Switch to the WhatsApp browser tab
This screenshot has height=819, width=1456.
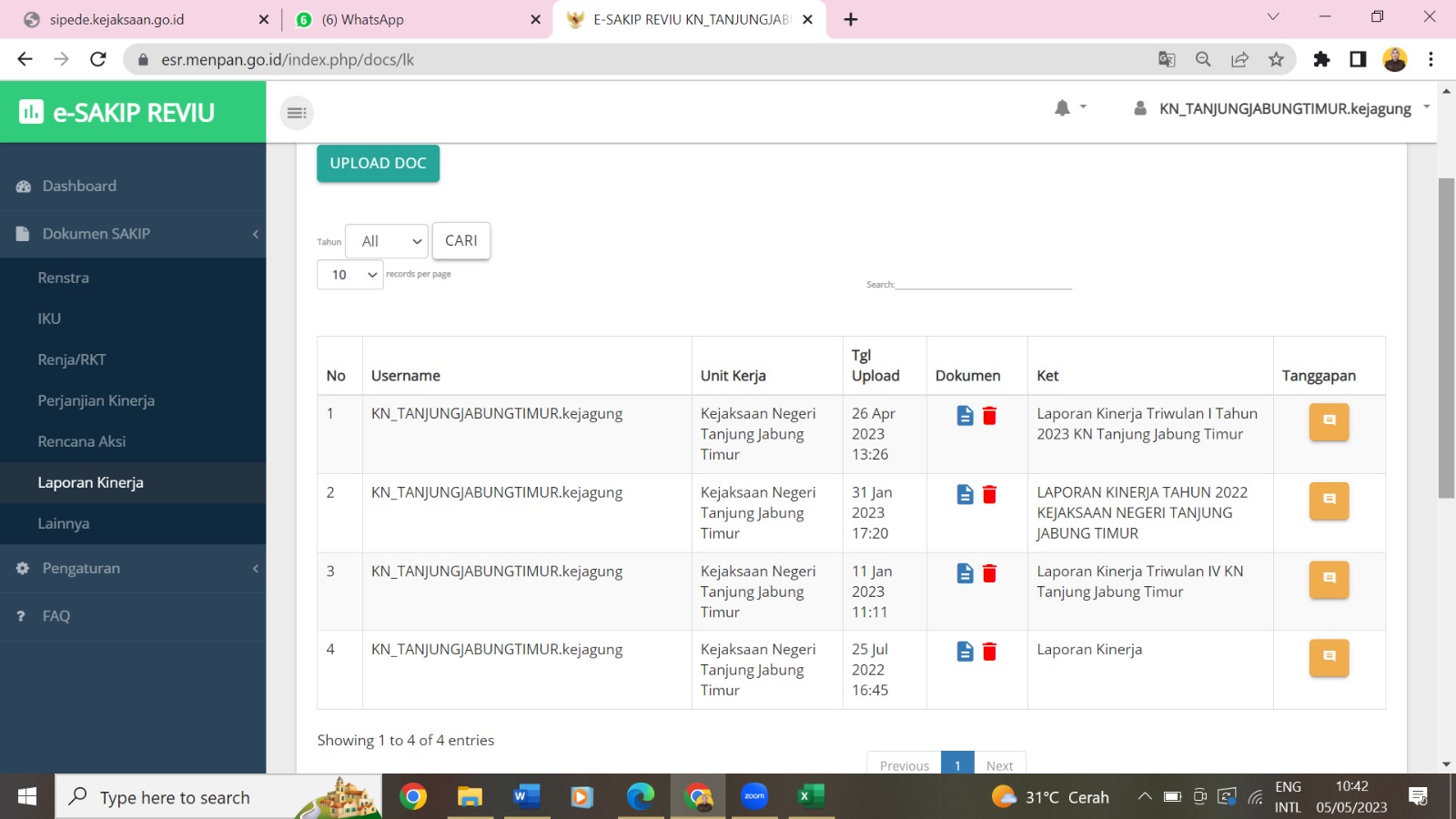419,19
